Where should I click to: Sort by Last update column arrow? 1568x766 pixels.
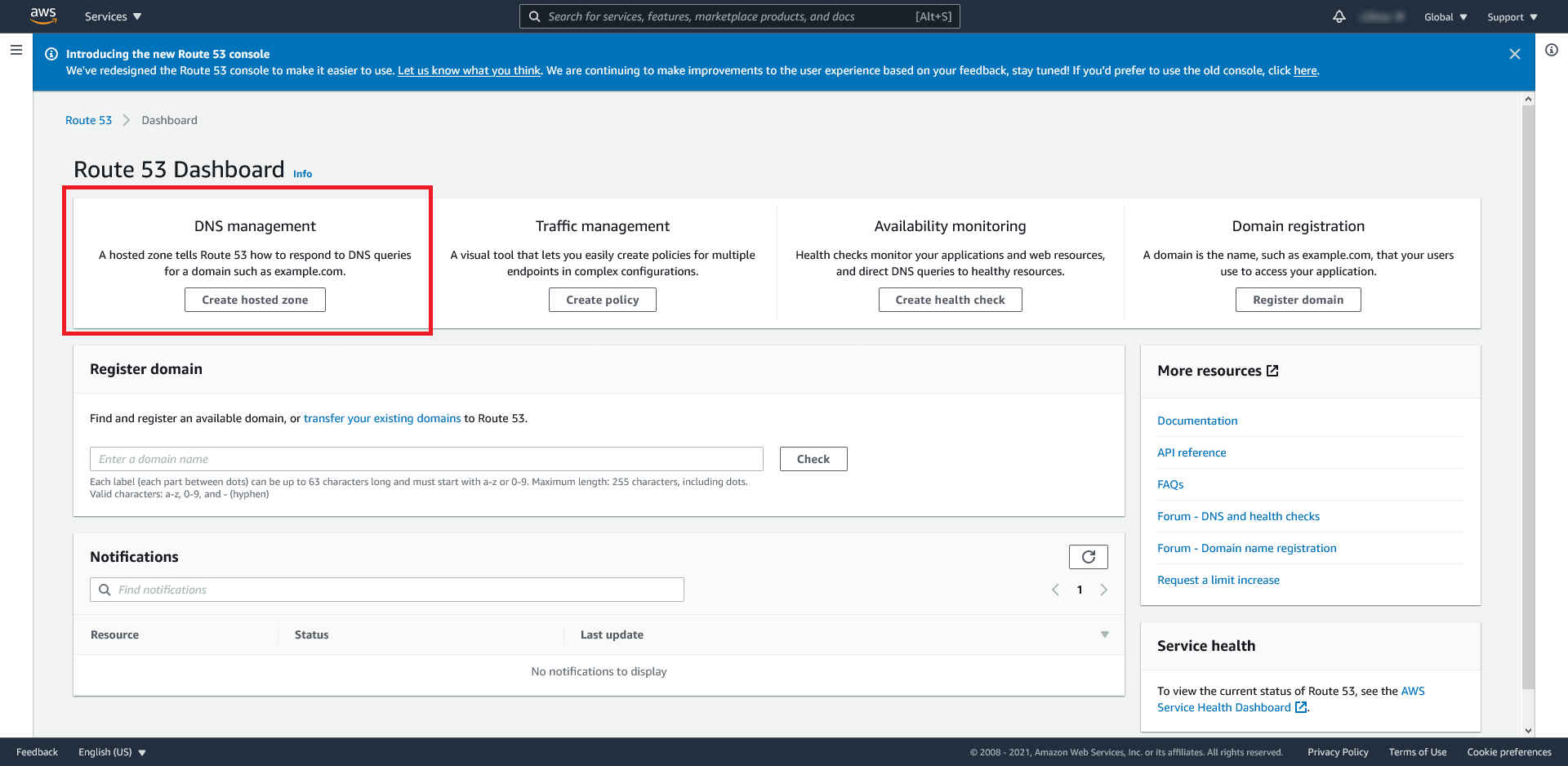click(1105, 635)
